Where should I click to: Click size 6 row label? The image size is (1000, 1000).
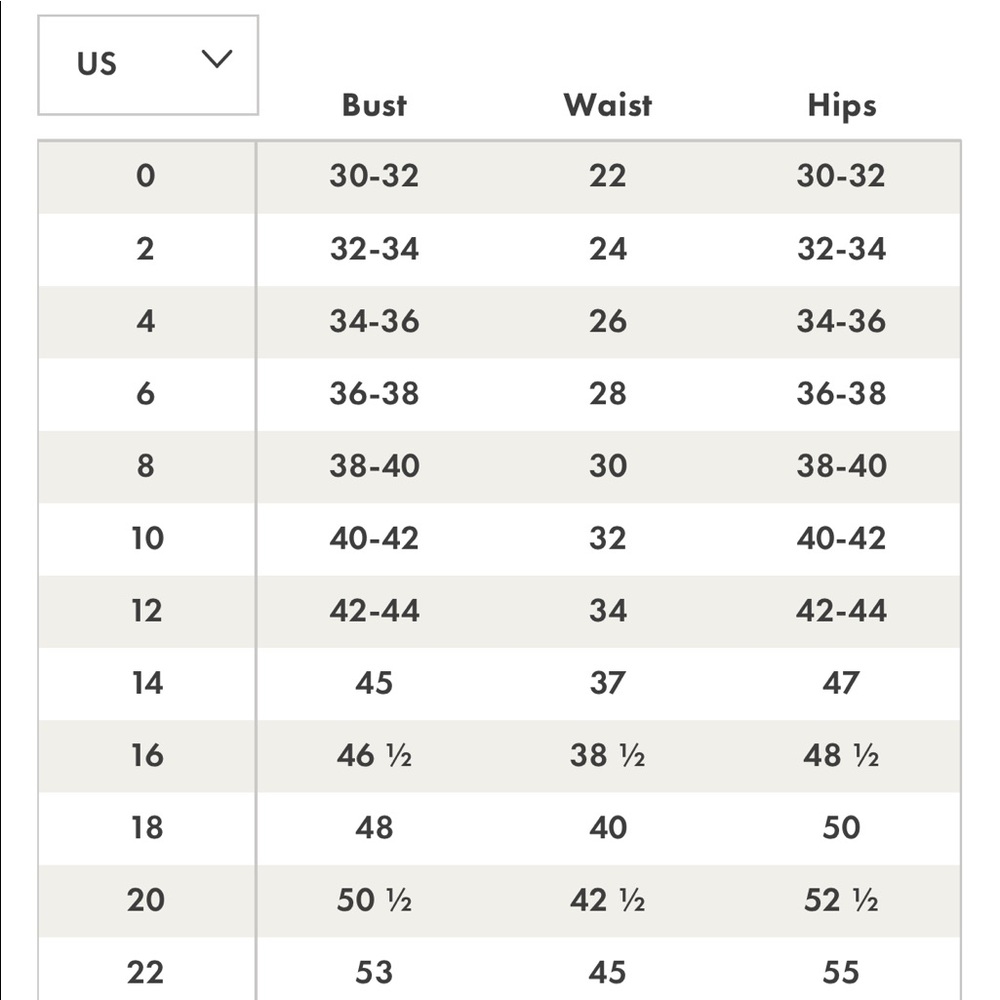[x=145, y=393]
